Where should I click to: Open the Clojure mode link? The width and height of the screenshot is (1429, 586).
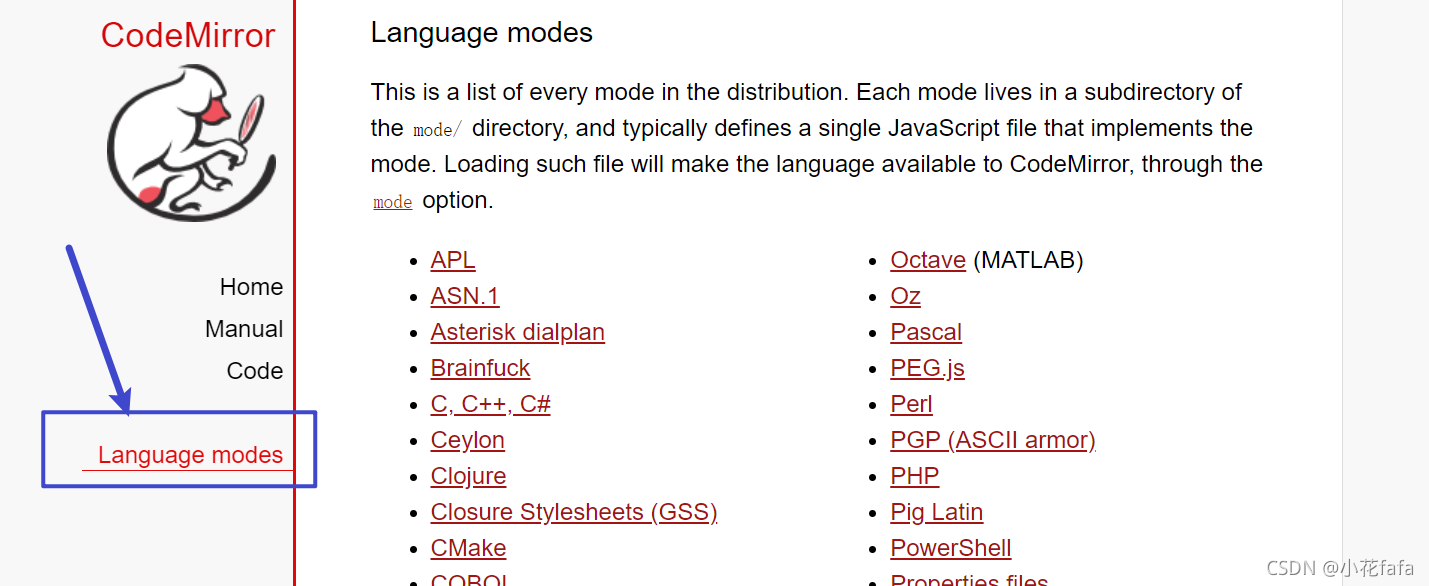pyautogui.click(x=469, y=476)
